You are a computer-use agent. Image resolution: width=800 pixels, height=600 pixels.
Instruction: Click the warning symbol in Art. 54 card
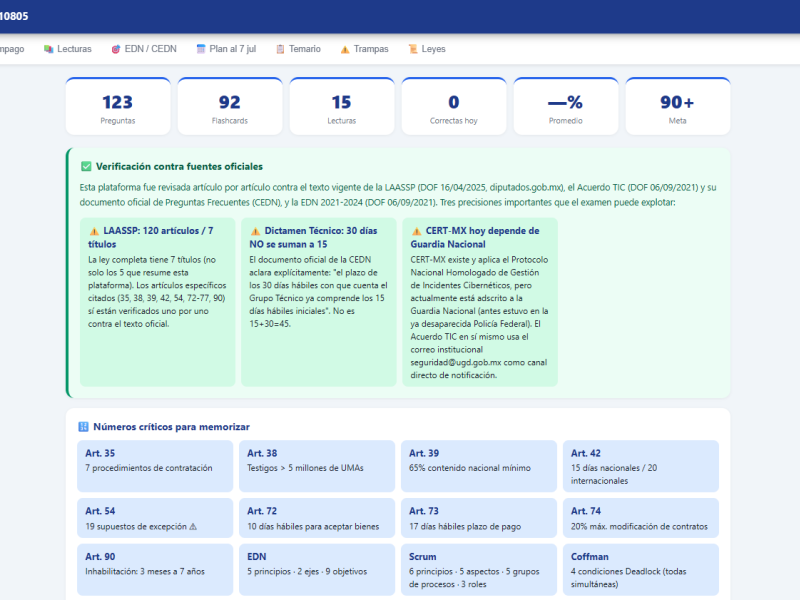[193, 527]
